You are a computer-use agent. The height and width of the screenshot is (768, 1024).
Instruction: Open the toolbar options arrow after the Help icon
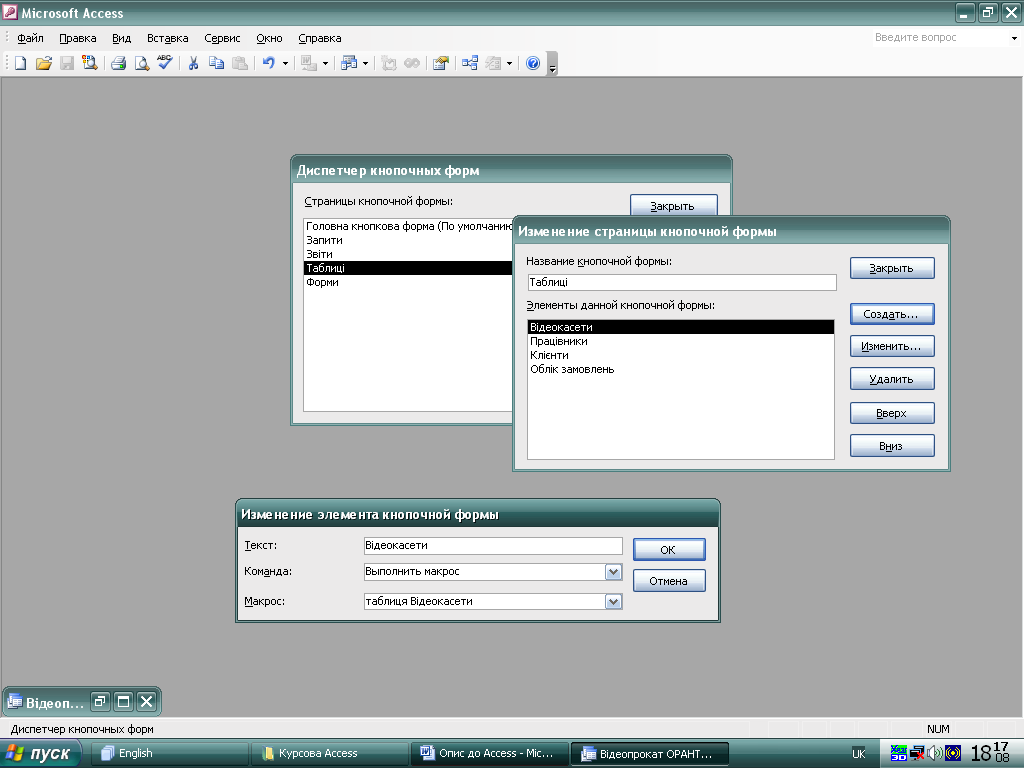552,64
